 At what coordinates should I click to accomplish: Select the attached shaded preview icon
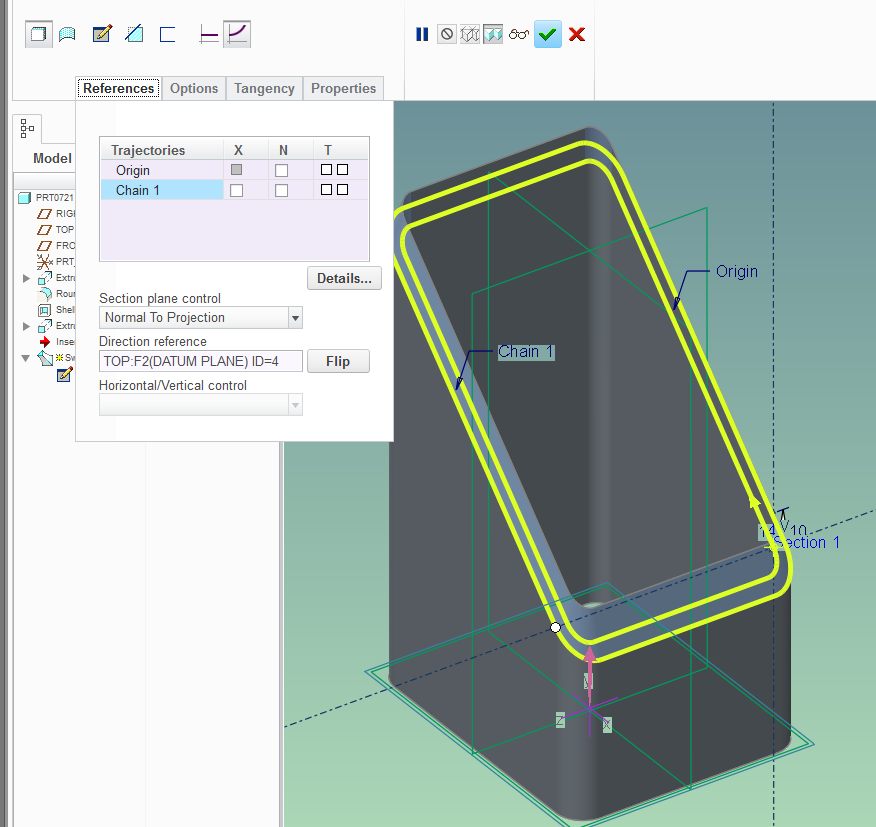point(493,35)
